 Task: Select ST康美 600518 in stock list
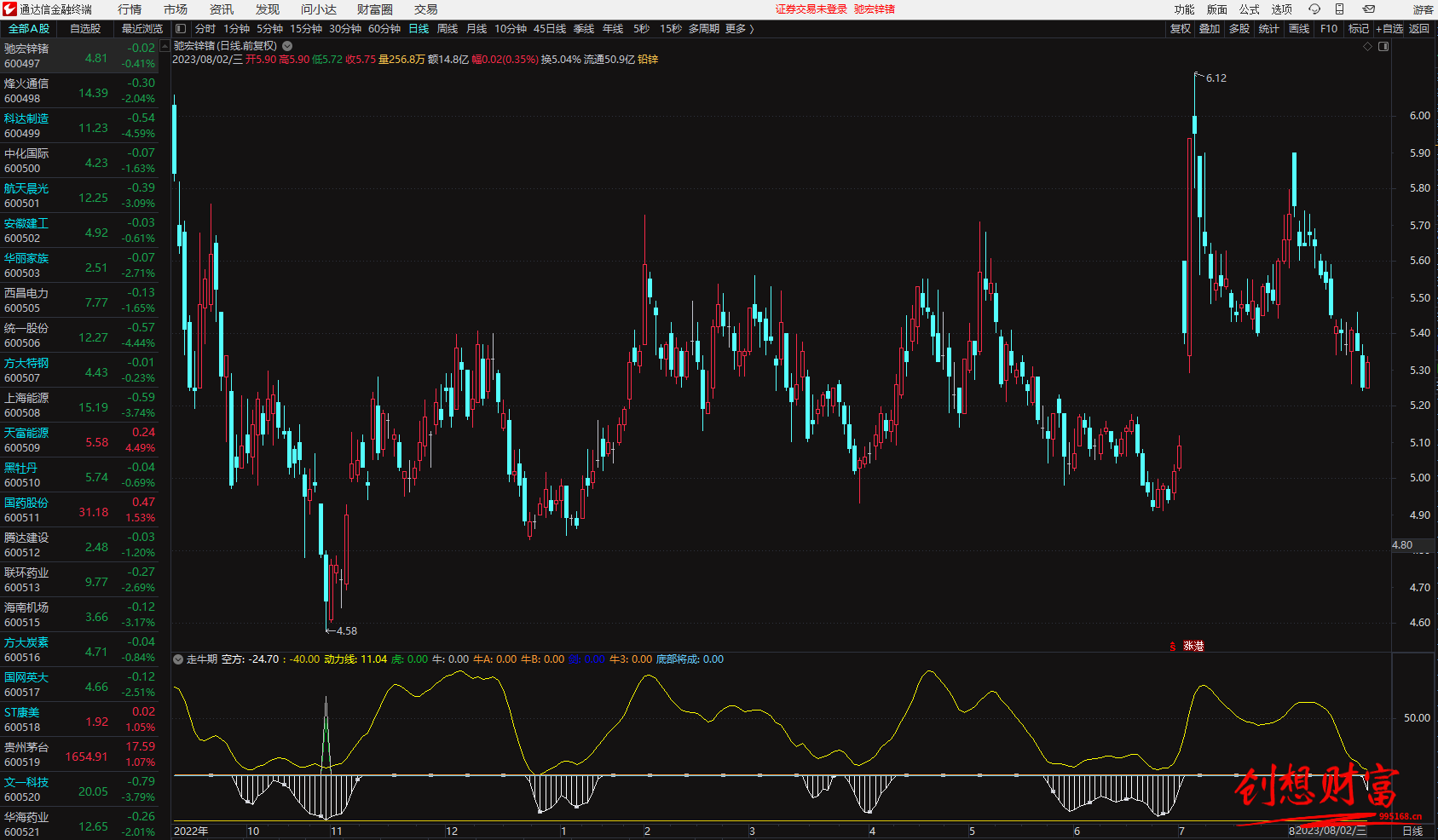point(79,720)
